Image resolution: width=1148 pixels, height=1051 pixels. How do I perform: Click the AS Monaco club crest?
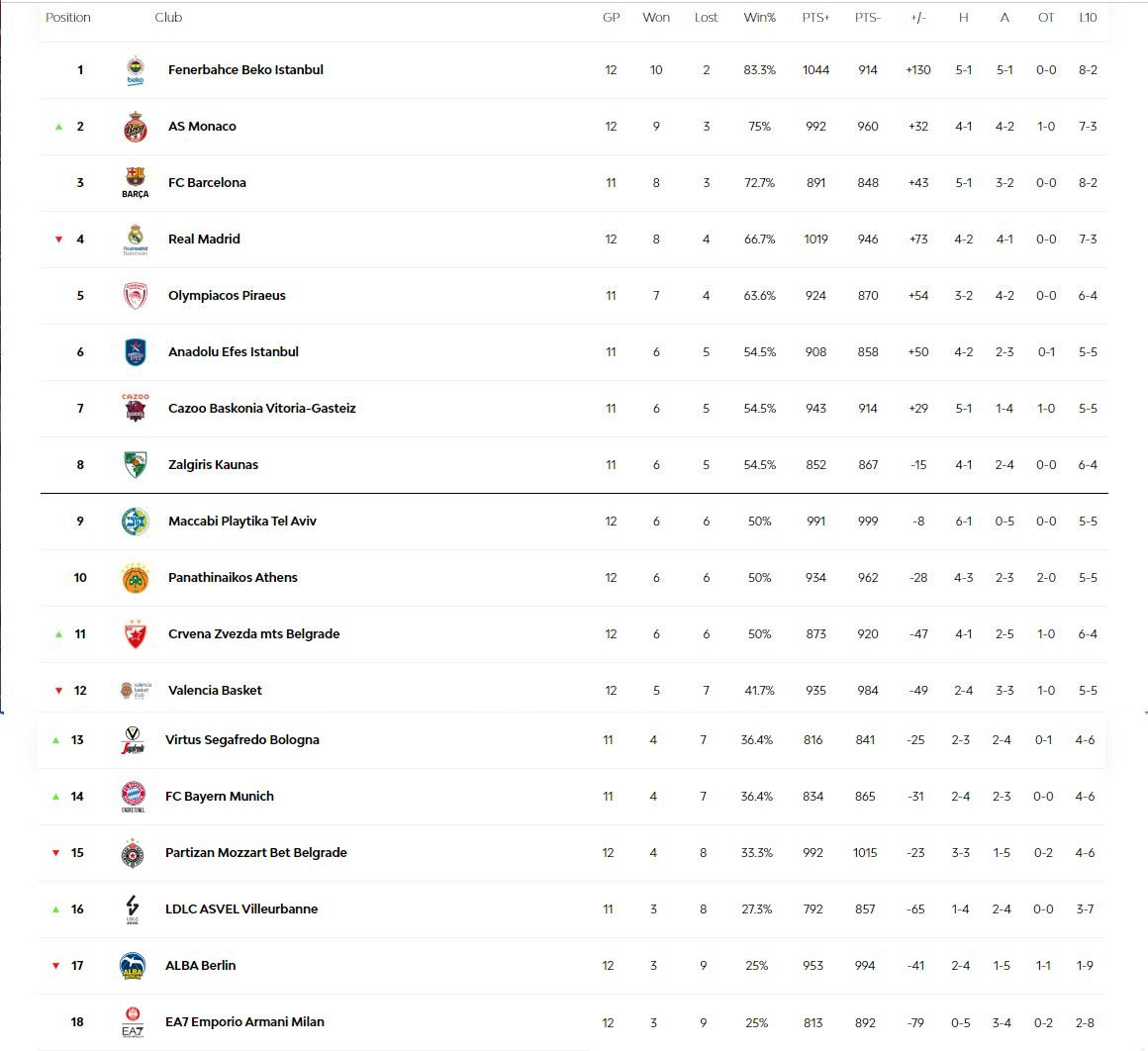point(136,127)
